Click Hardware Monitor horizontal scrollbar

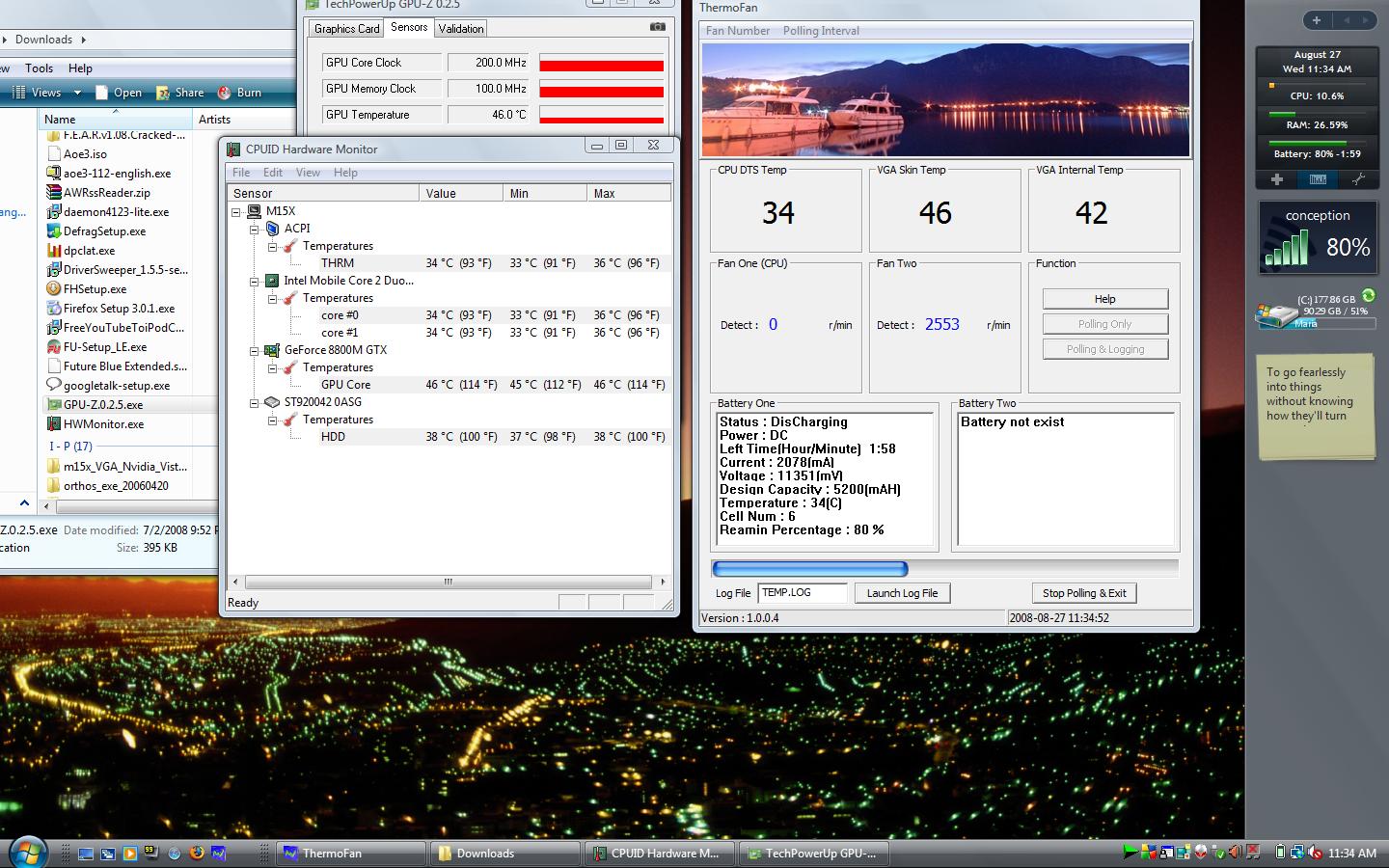click(x=449, y=582)
